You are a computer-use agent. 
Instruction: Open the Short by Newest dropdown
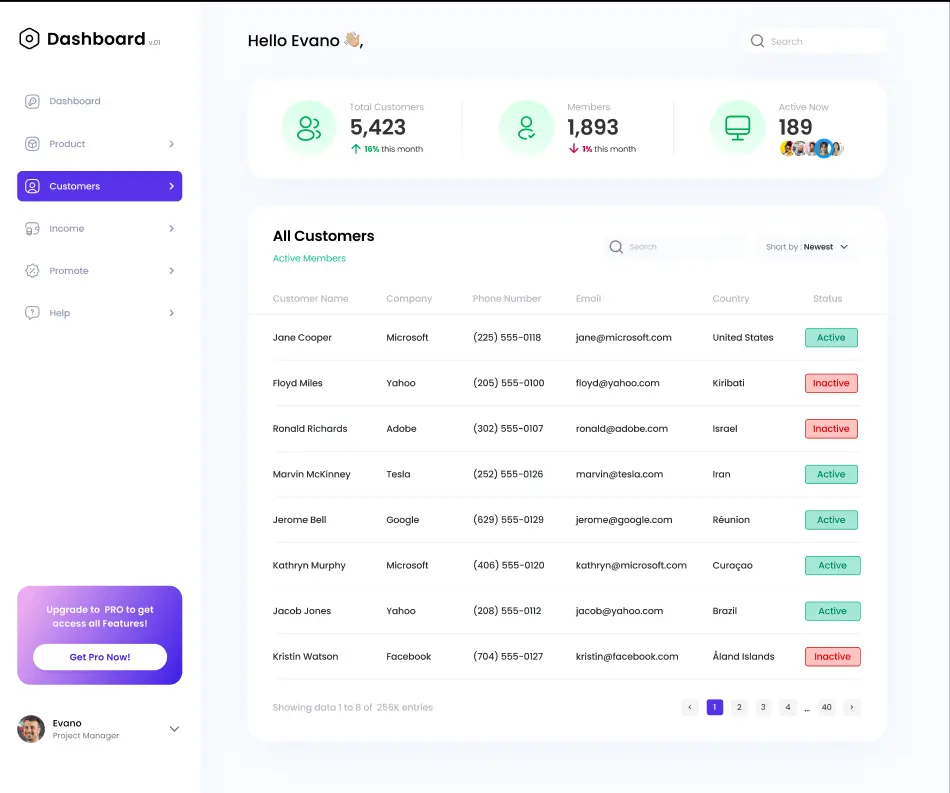806,246
